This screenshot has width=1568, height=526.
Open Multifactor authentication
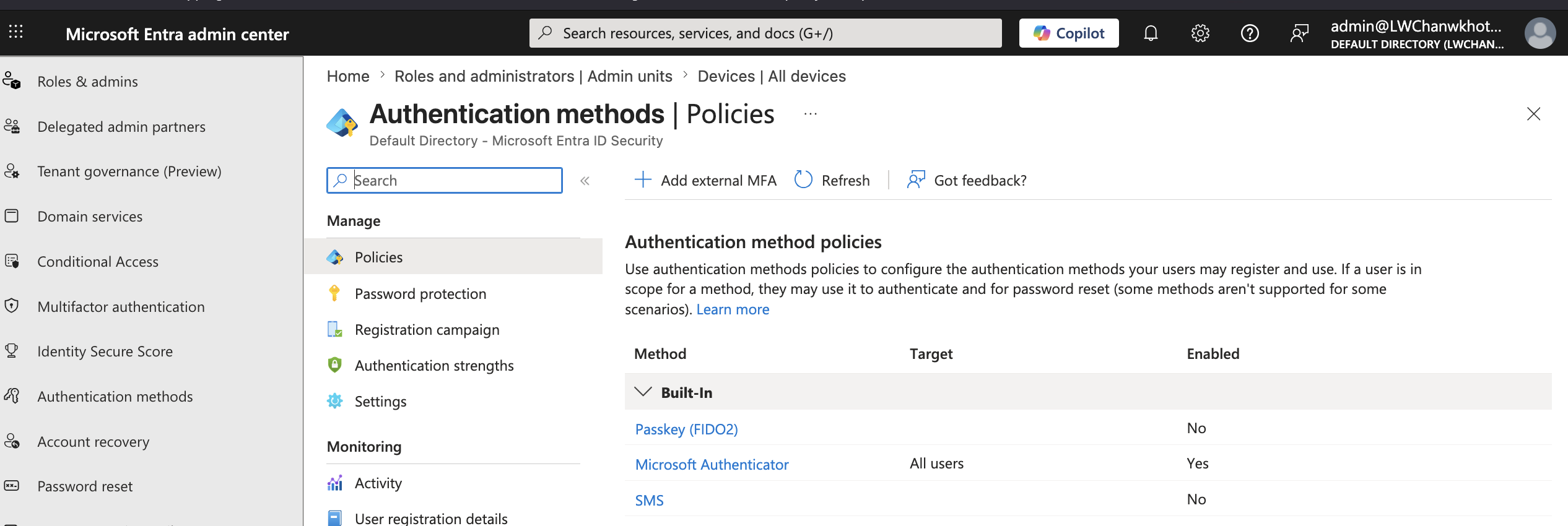point(121,307)
